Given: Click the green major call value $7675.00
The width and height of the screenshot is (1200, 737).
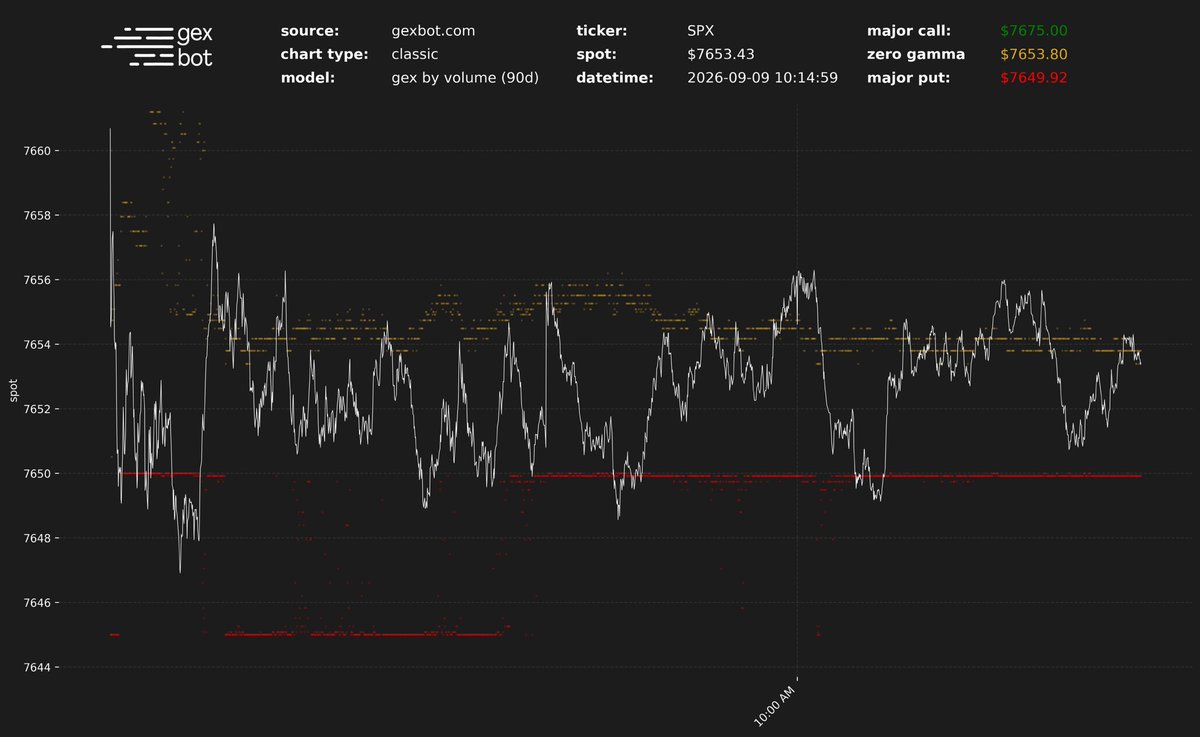Looking at the screenshot, I should click(1035, 31).
